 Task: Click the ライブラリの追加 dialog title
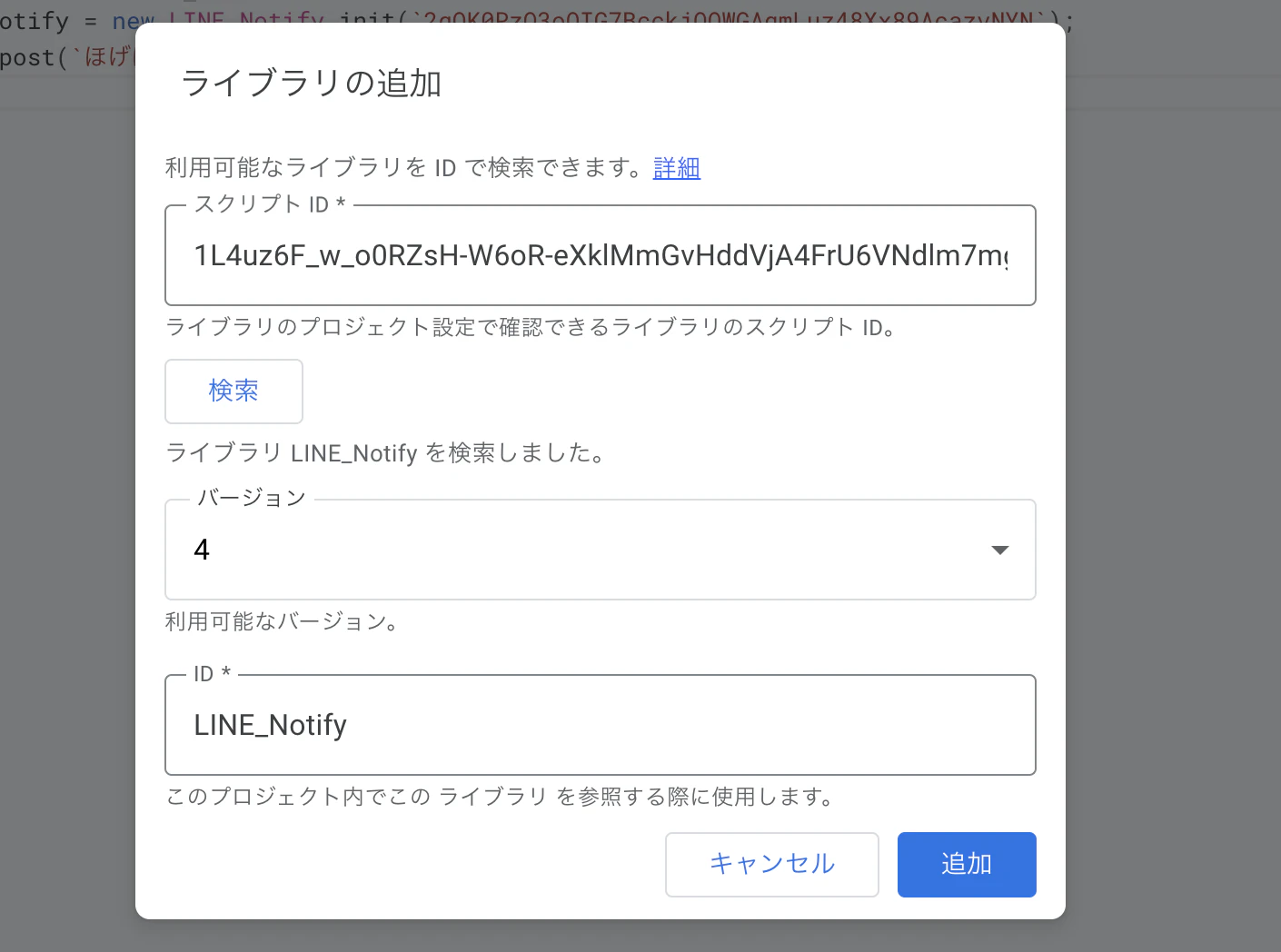[312, 83]
